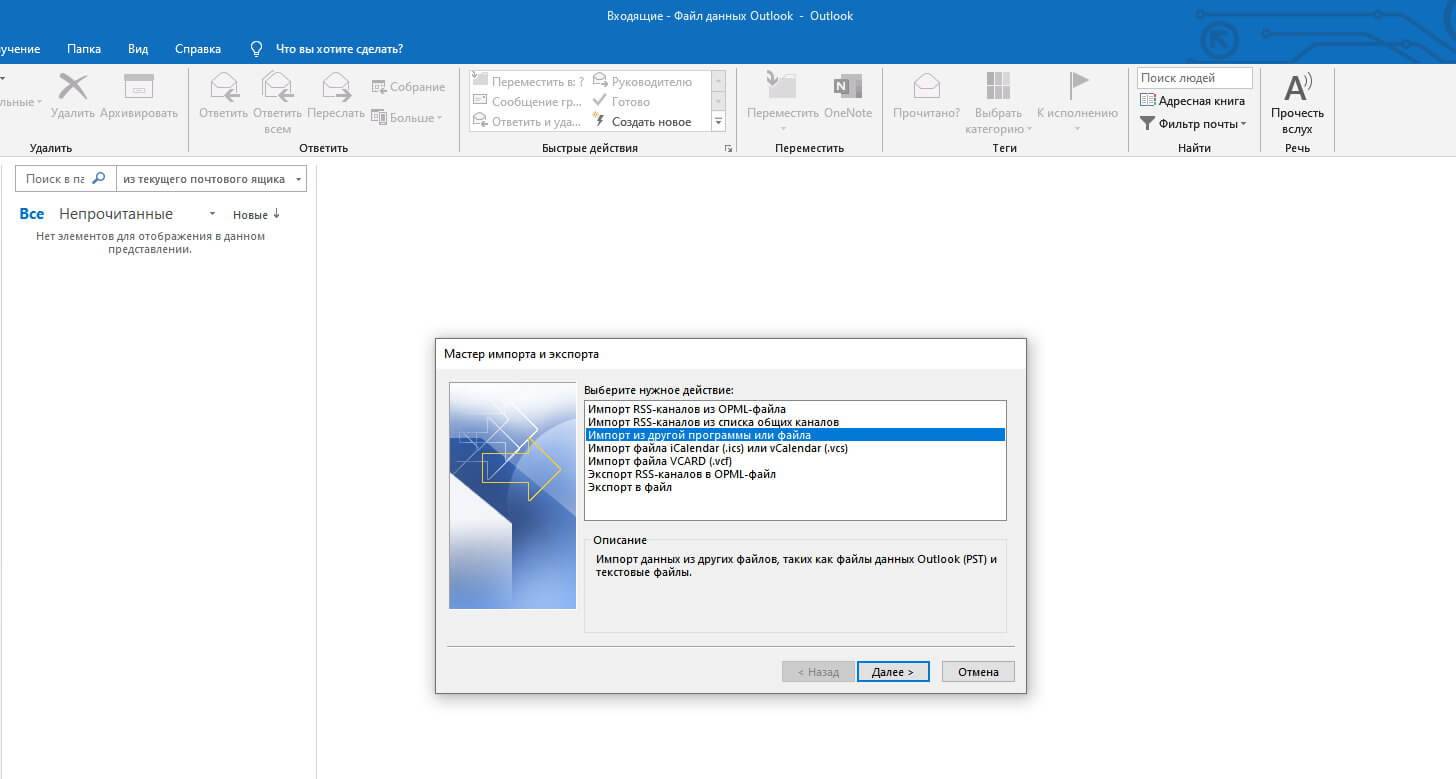Image resolution: width=1456 pixels, height=779 pixels.
Task: Click the К исполнению flag icon
Action: (x=1077, y=88)
